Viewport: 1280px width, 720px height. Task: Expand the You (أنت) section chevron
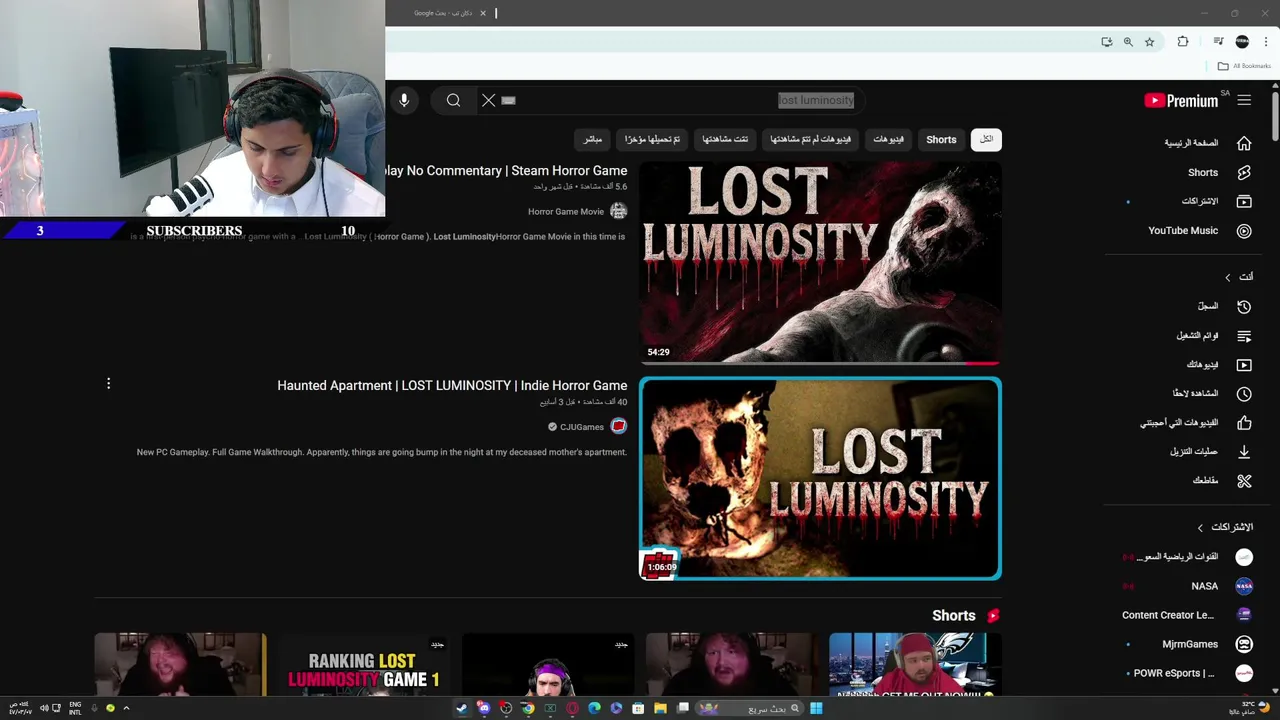[1228, 277]
